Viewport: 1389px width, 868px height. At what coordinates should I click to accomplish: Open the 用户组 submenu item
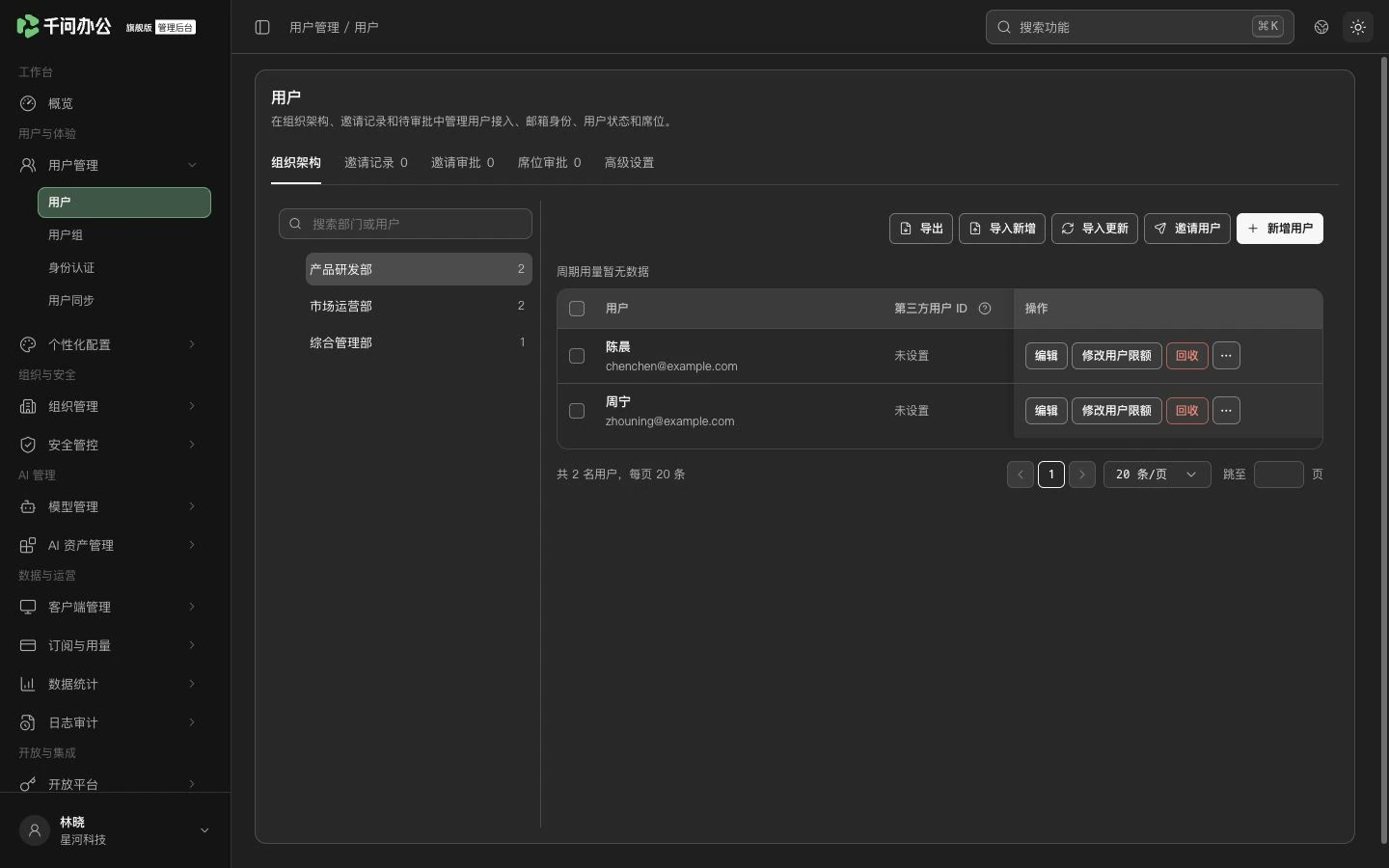click(124, 235)
